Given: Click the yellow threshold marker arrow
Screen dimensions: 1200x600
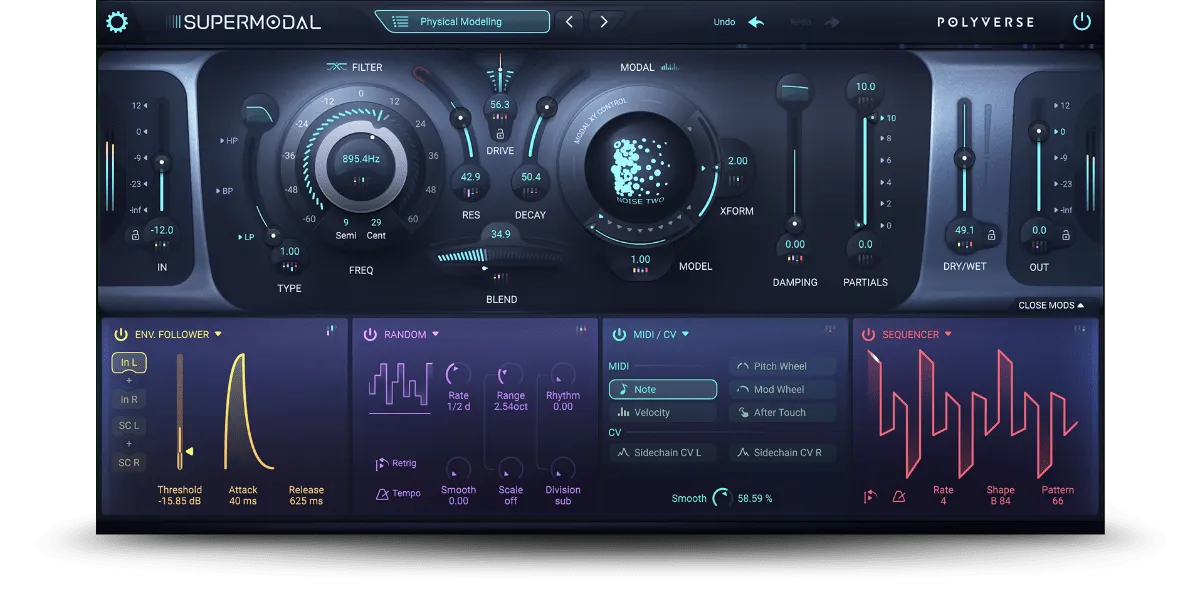Looking at the screenshot, I should (x=189, y=452).
